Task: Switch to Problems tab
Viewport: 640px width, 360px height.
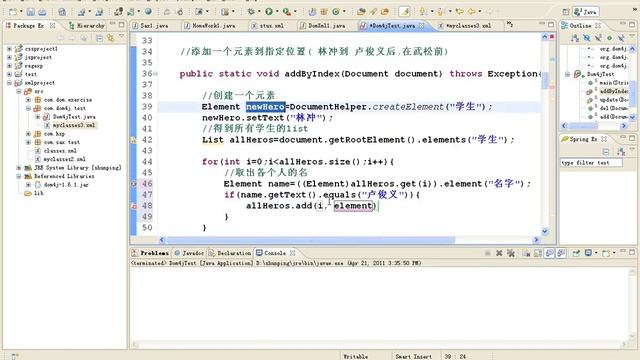Action: coord(150,253)
